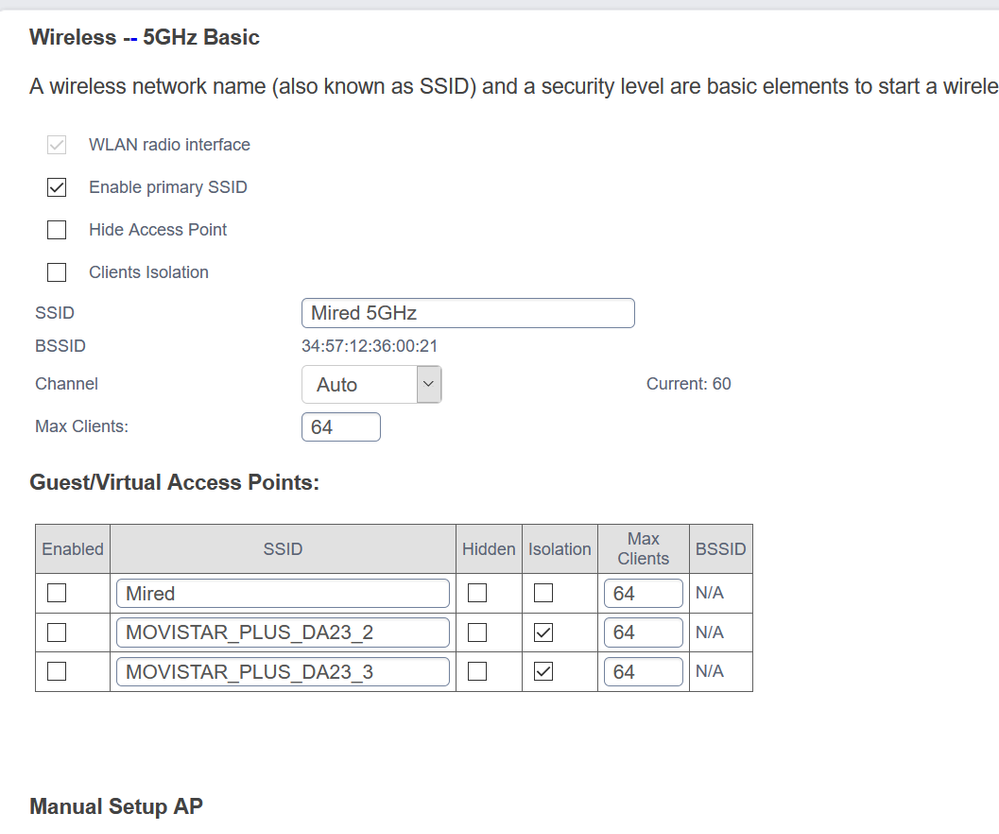Enable the MOVISTAR_PLUS_DA23_3 guest network
999x834 pixels.
pyautogui.click(x=57, y=671)
